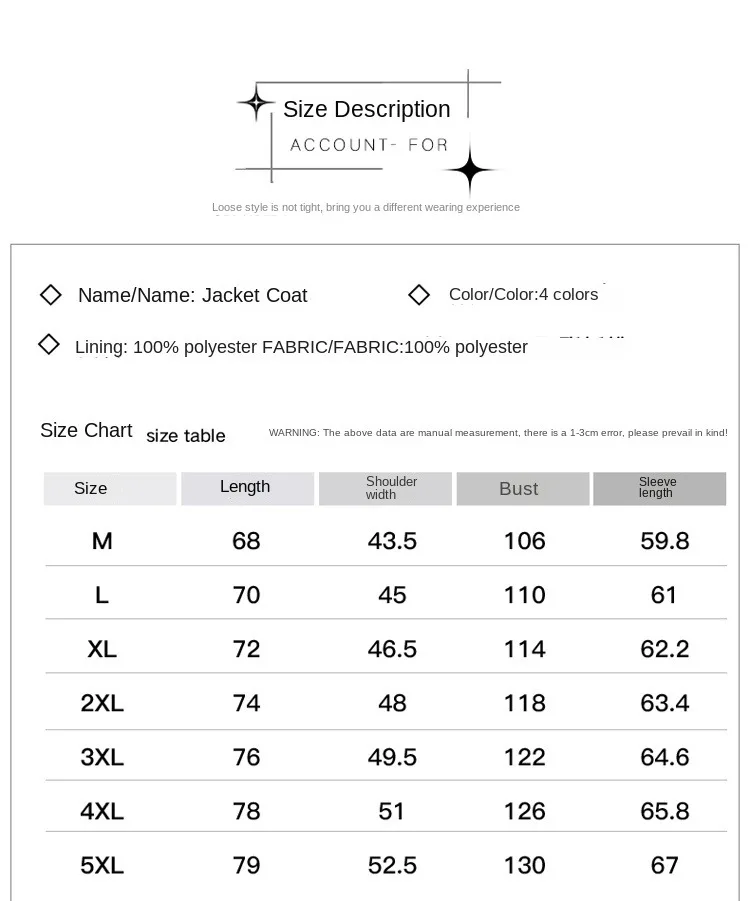Viewport: 750px width, 901px height.
Task: Select the Size column header
Action: [x=110, y=488]
